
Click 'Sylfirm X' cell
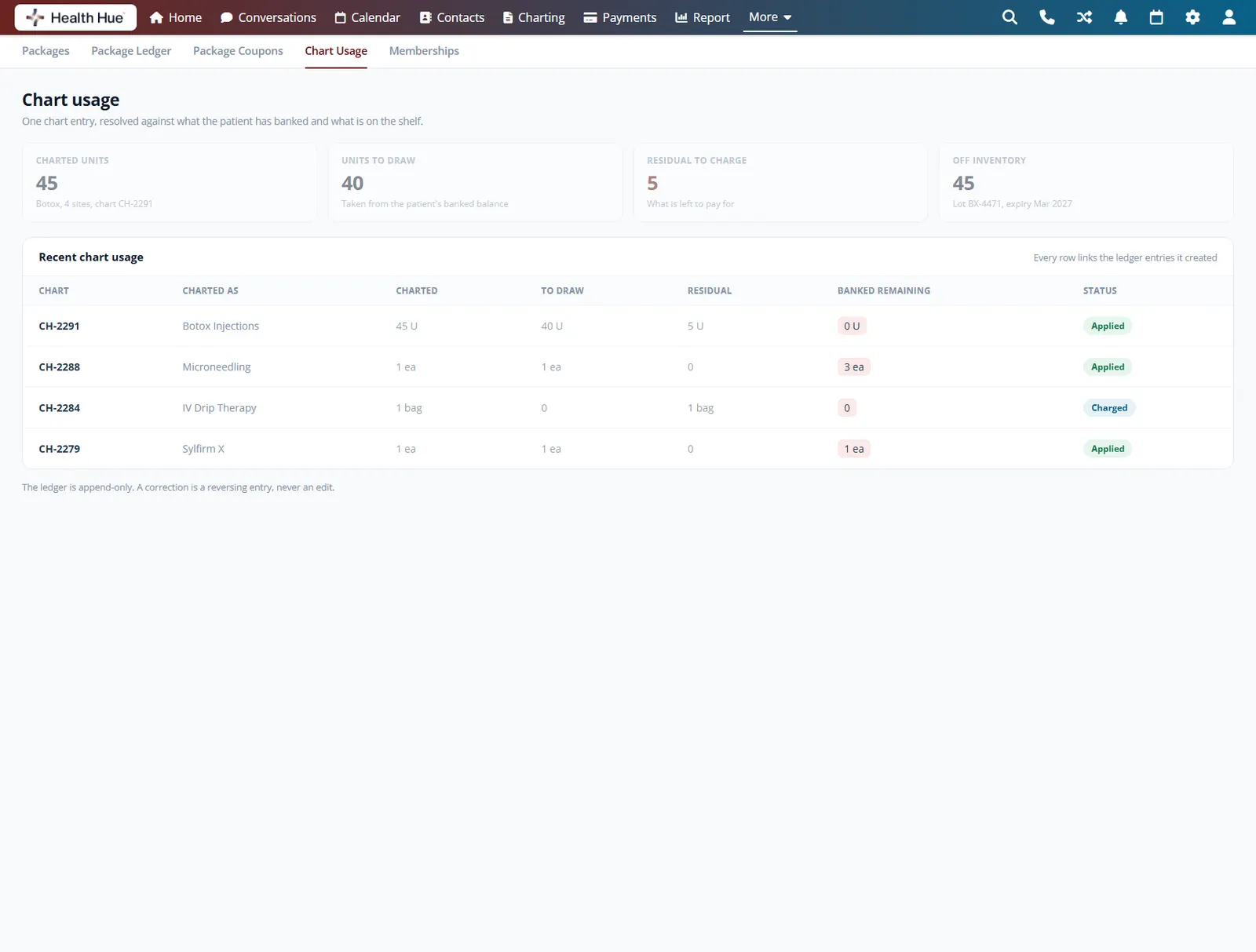coord(203,448)
